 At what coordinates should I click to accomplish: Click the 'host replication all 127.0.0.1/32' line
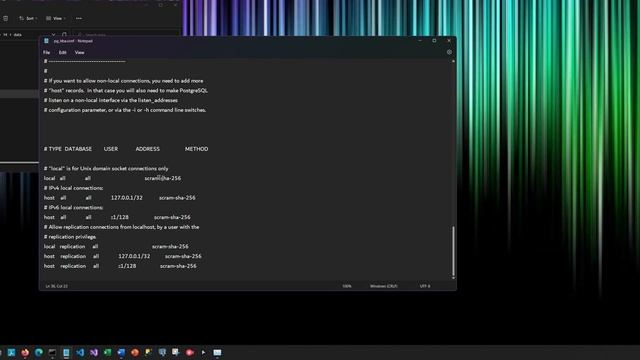(122, 257)
